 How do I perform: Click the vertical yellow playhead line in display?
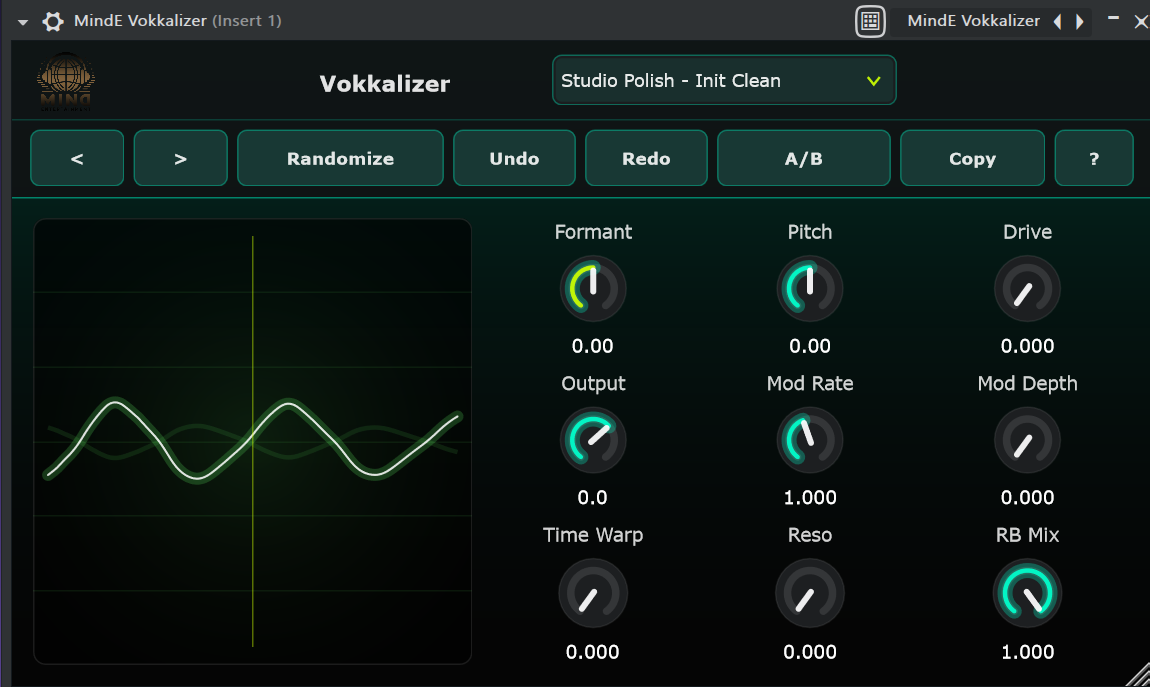click(x=252, y=441)
